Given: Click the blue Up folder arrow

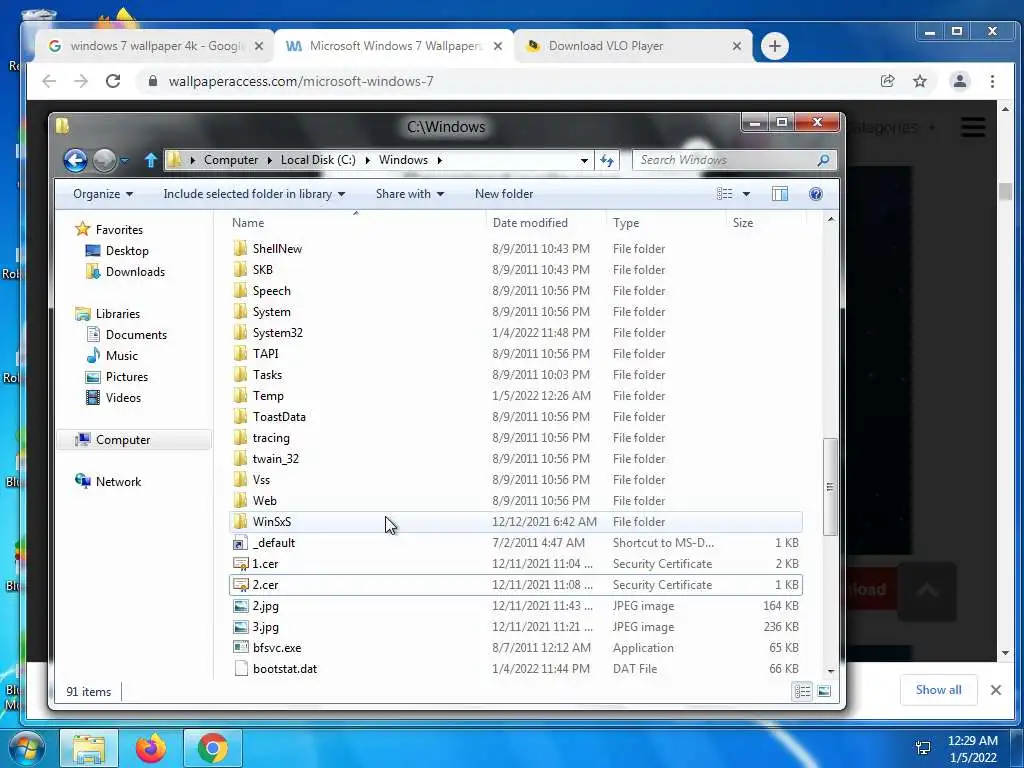Looking at the screenshot, I should click(x=151, y=160).
